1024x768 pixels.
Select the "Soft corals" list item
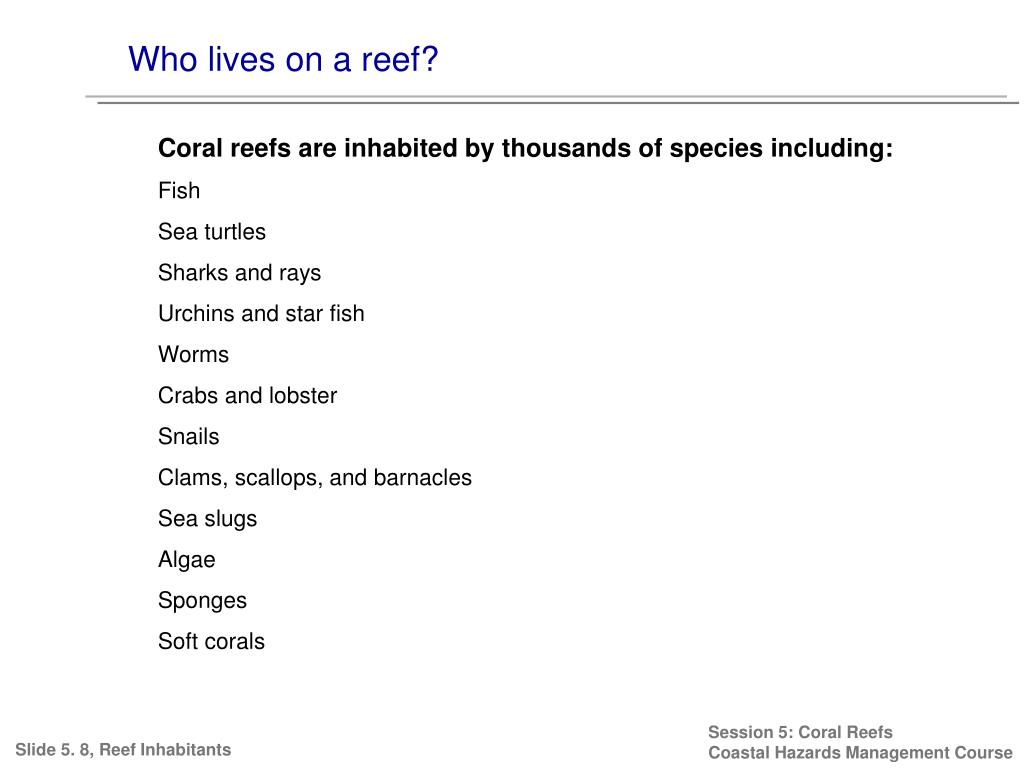211,641
